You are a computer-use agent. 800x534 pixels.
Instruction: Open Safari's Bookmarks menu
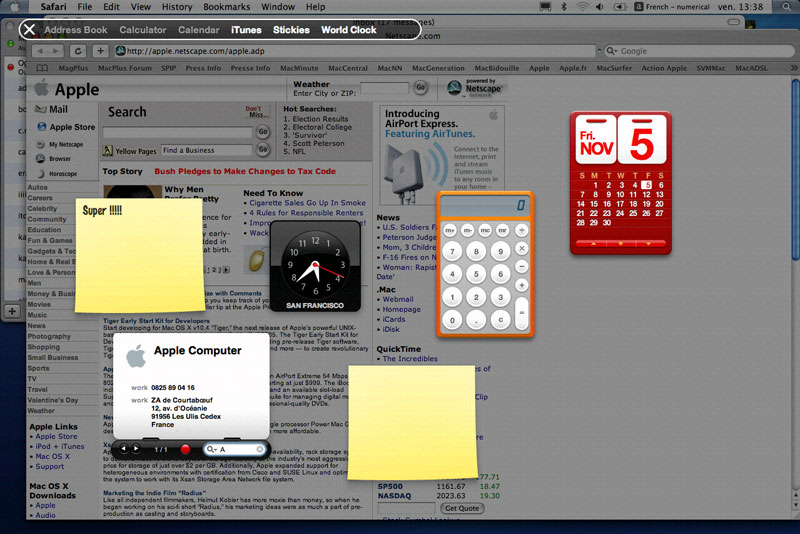[227, 7]
